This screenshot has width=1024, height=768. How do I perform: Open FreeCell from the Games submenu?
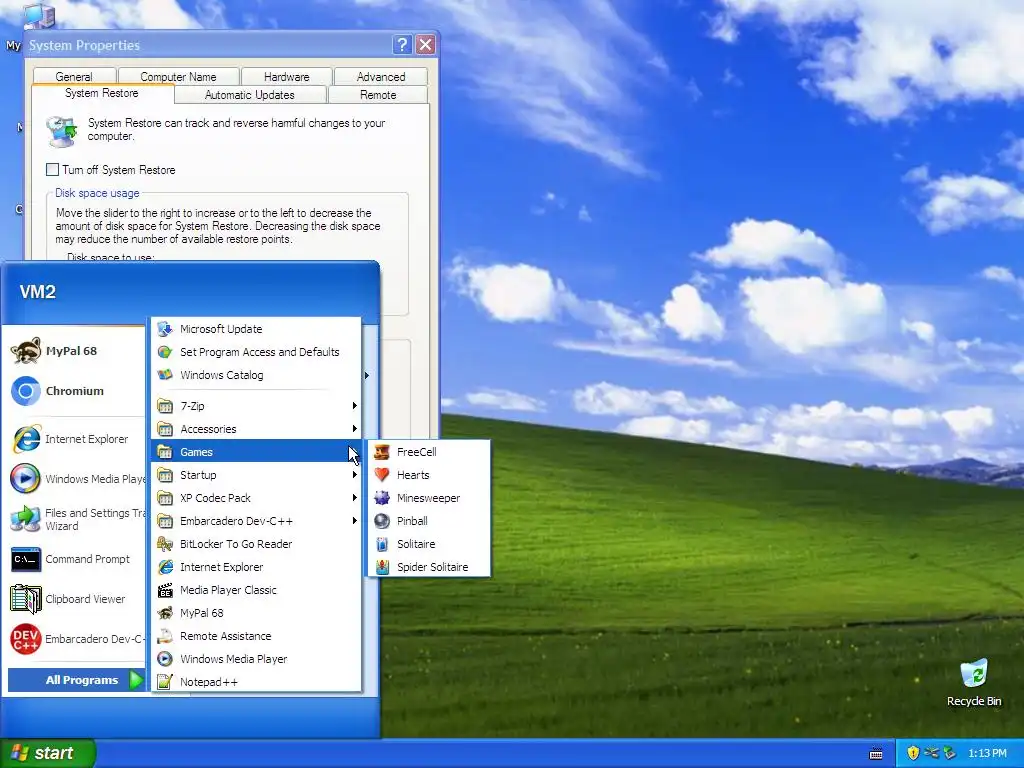pos(429,452)
